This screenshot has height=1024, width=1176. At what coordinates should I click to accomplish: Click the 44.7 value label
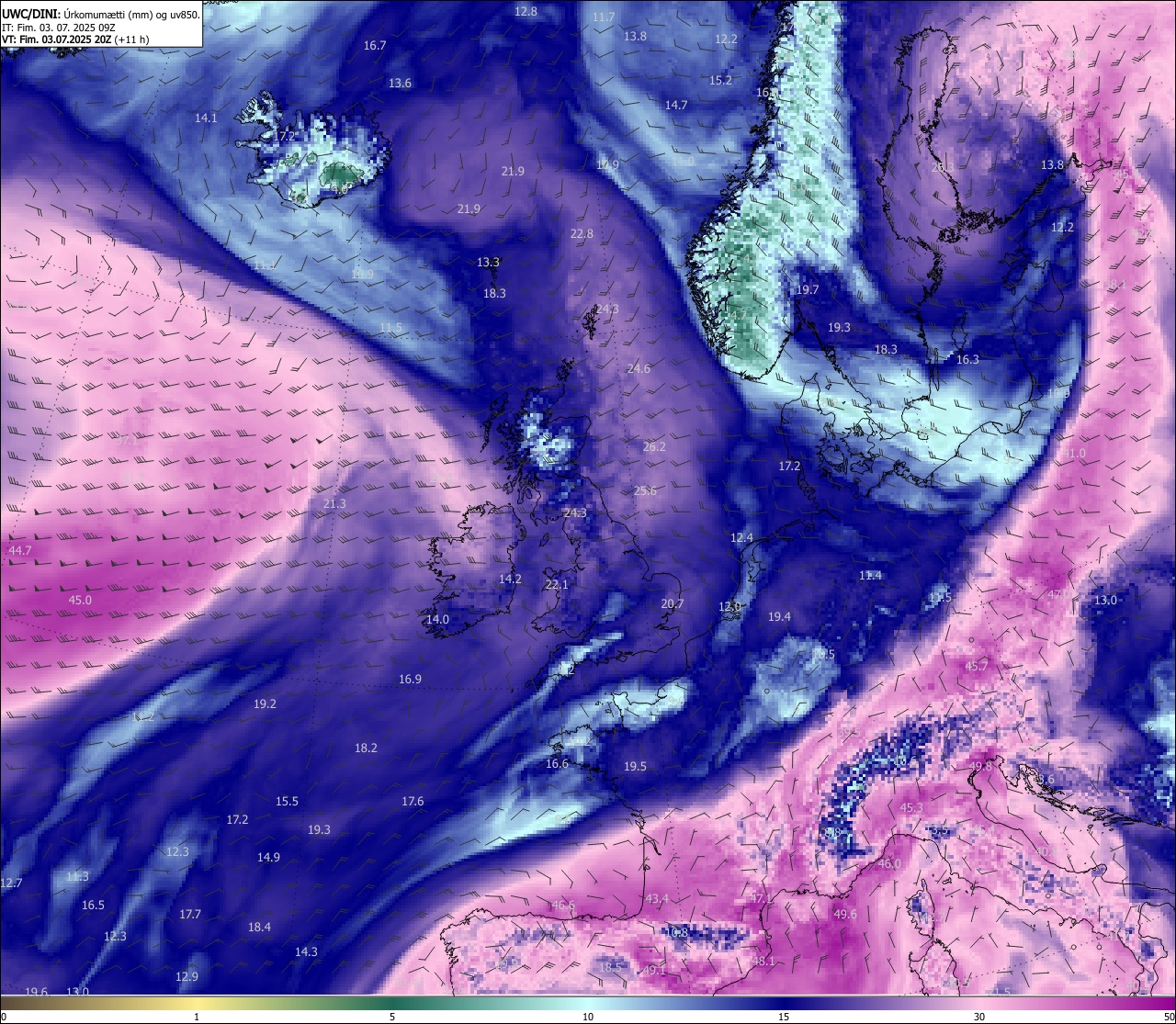coord(19,550)
